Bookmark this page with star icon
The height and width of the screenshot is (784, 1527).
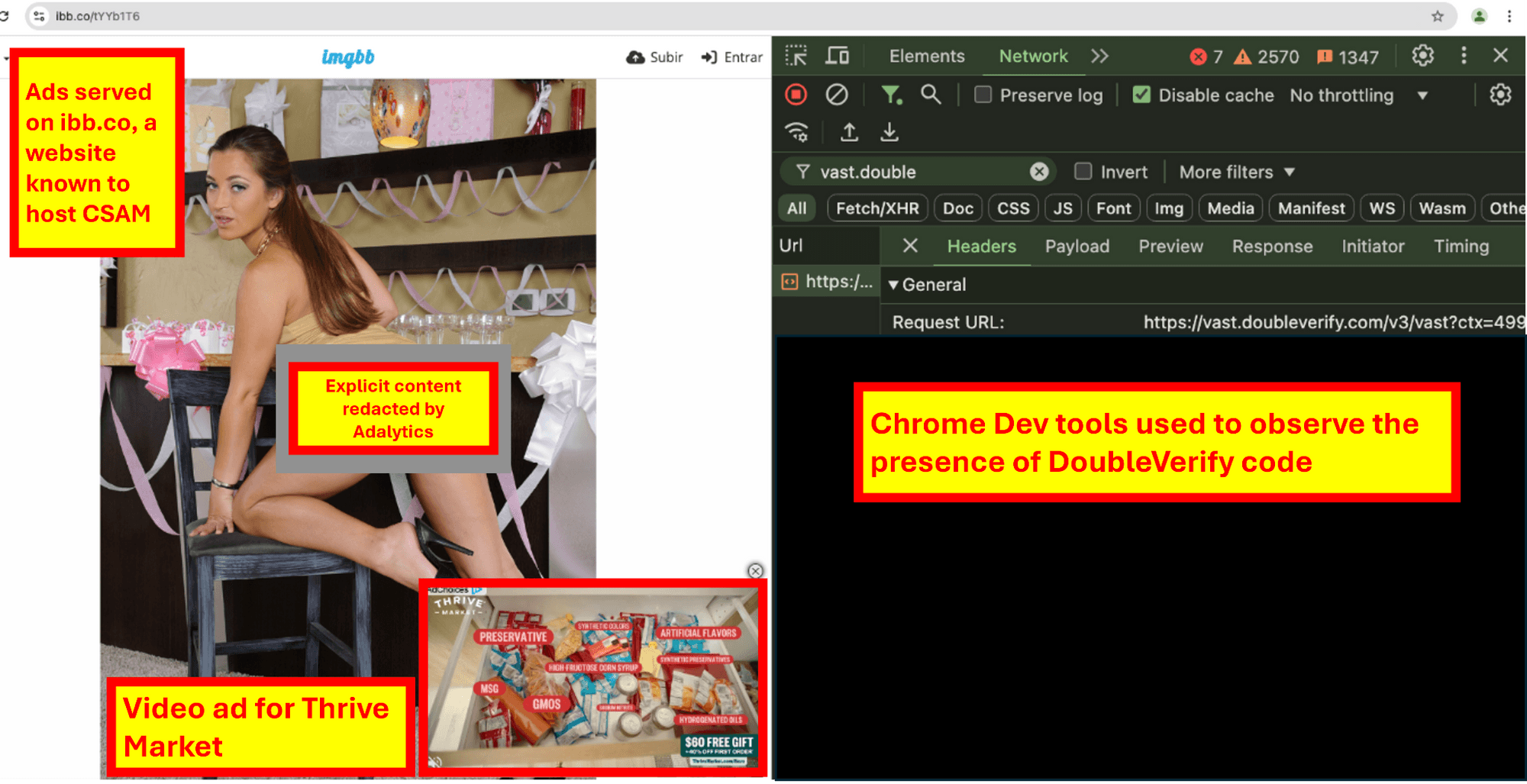[1438, 16]
